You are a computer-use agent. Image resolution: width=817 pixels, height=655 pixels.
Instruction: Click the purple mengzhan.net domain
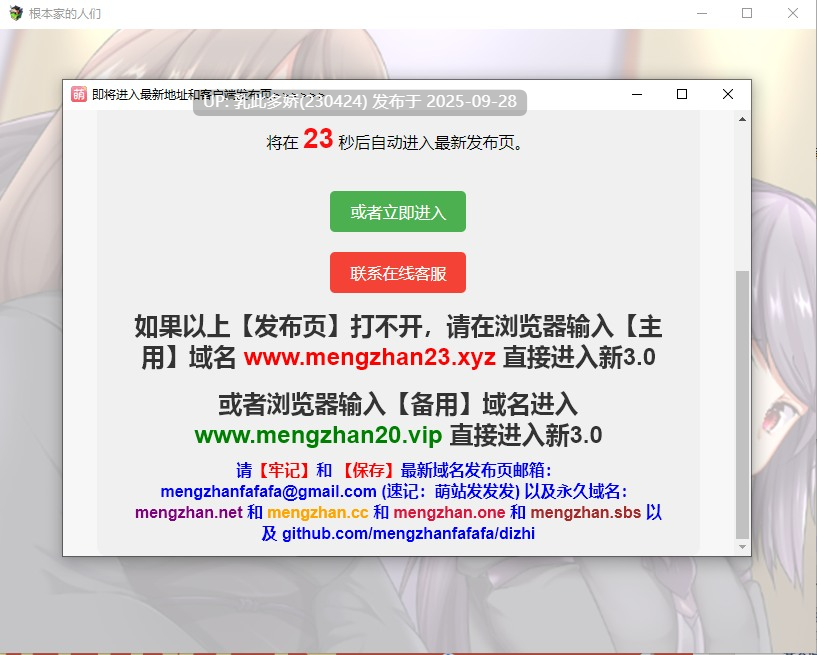tap(189, 512)
